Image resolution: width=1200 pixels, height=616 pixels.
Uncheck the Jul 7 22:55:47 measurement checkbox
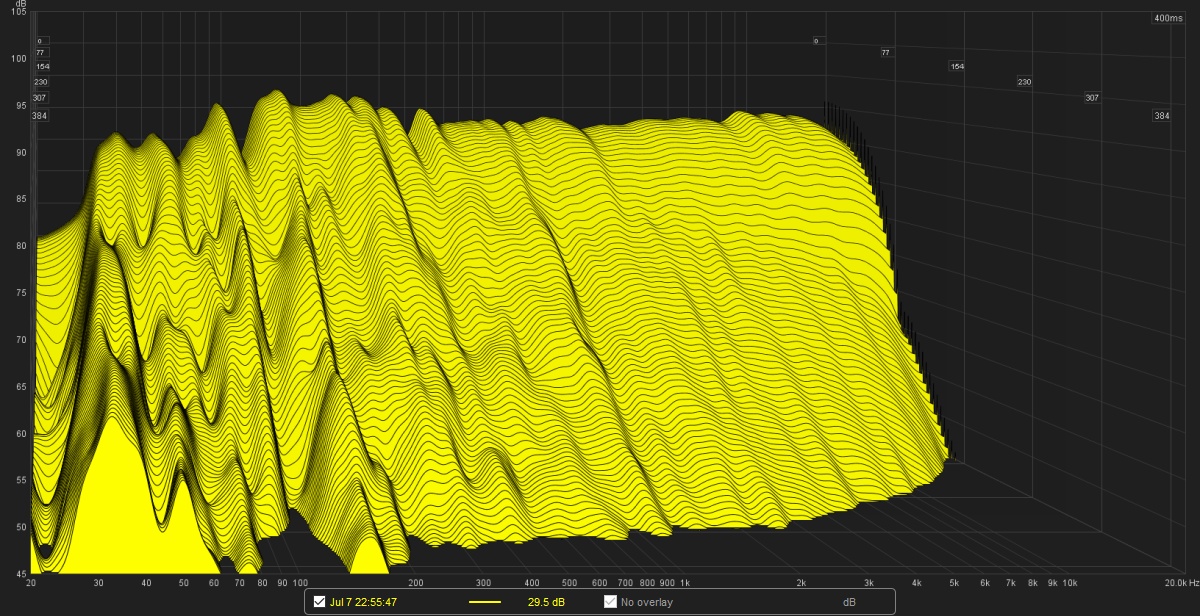319,602
